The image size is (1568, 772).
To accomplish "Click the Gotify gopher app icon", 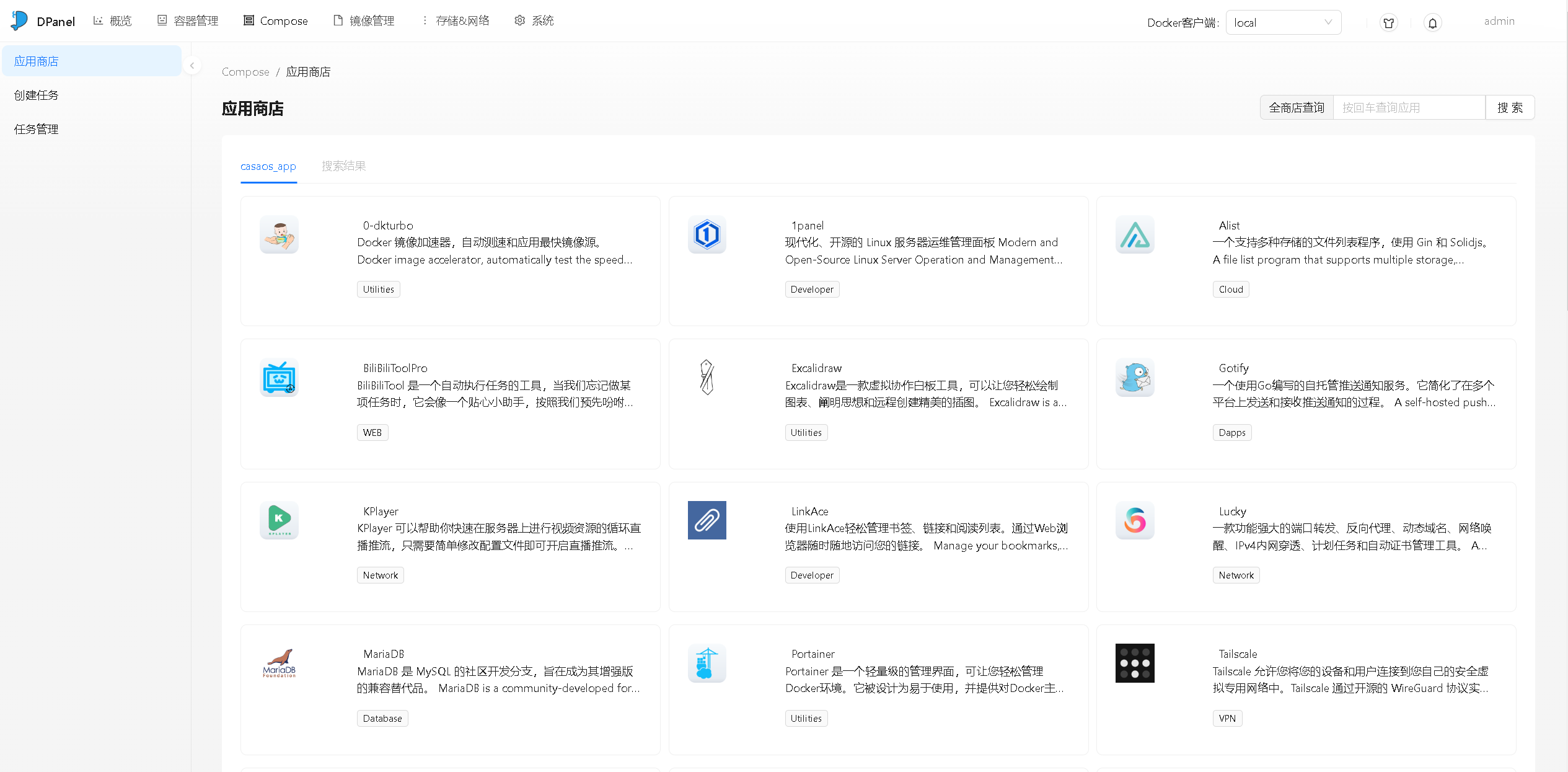I will point(1134,377).
